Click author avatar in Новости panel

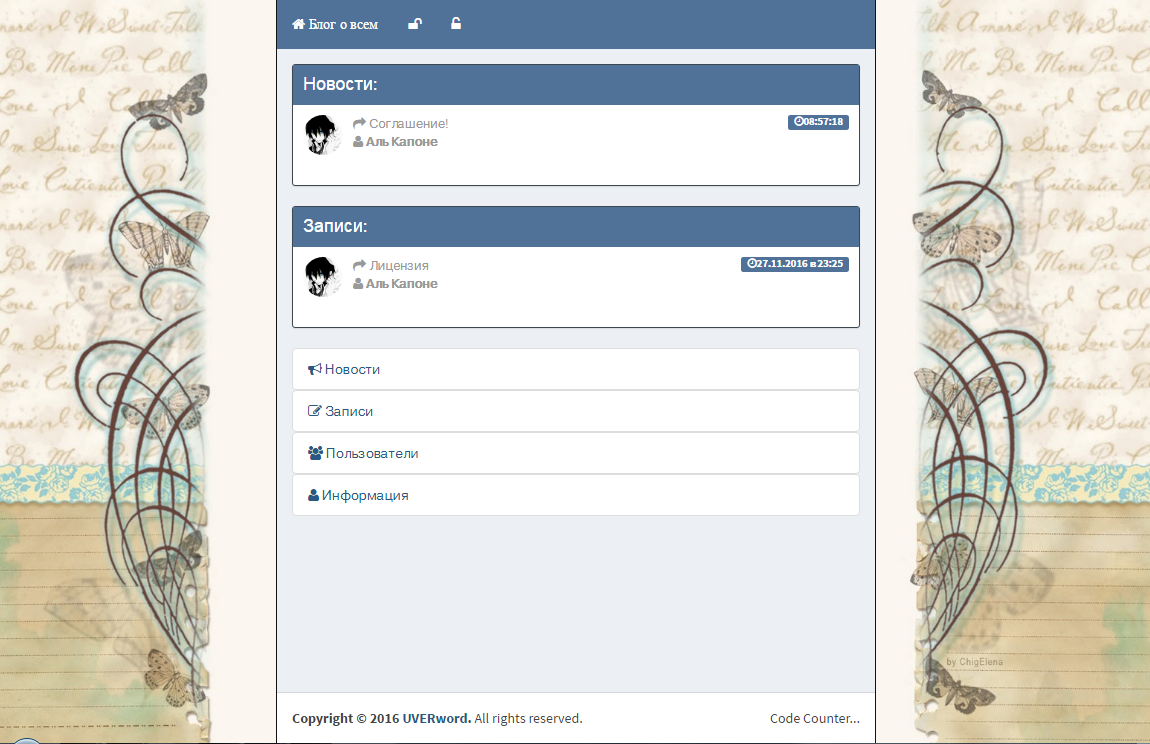[x=322, y=134]
